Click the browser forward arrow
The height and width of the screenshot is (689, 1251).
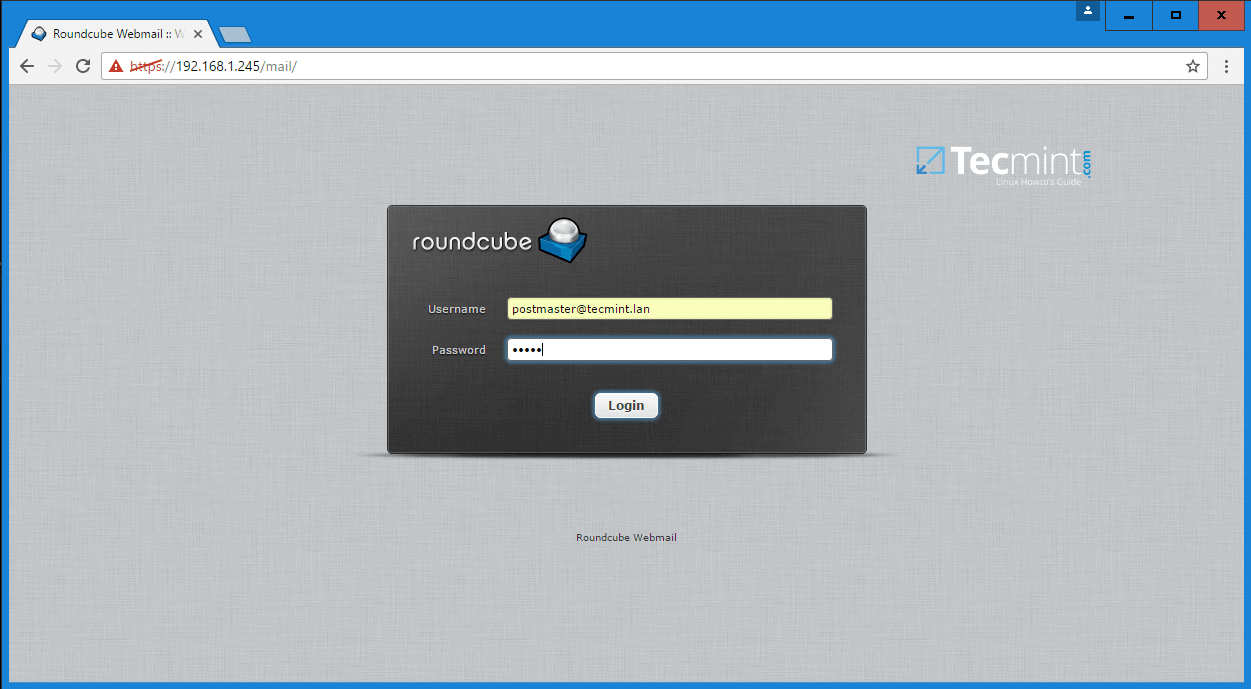click(54, 66)
